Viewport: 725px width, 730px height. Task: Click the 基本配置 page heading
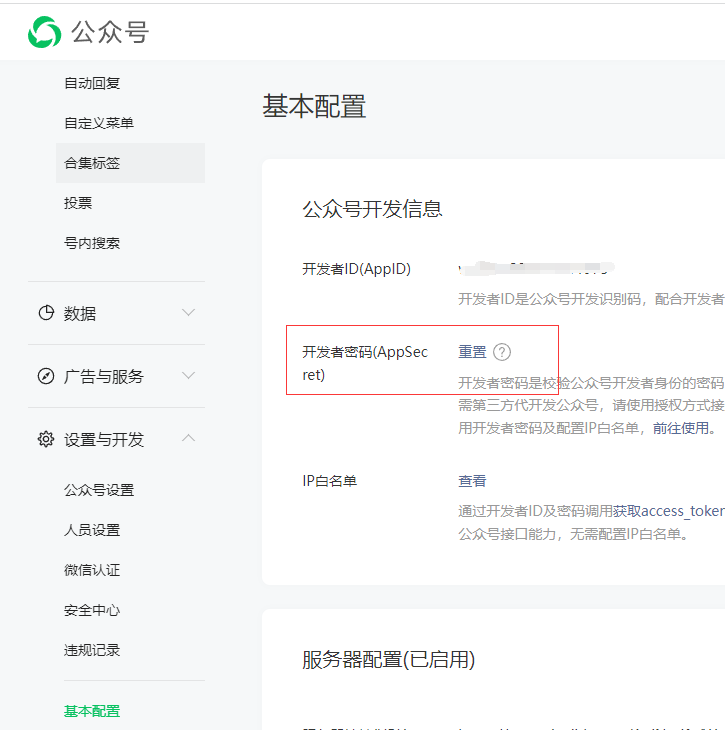point(314,106)
